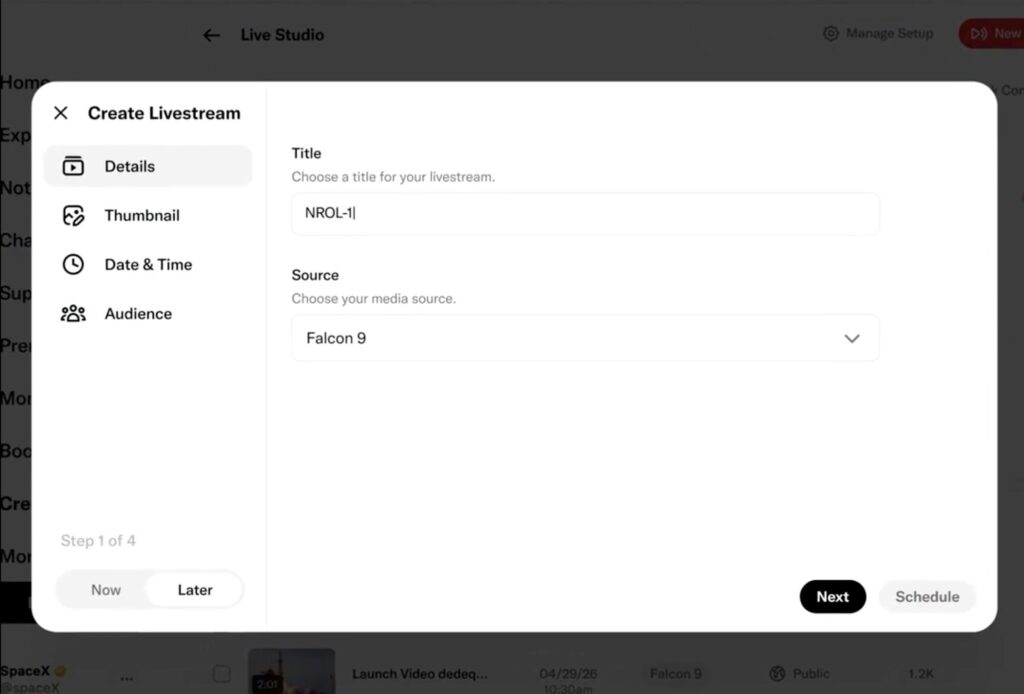The image size is (1024, 694).
Task: Click the Schedule button
Action: [x=927, y=597]
